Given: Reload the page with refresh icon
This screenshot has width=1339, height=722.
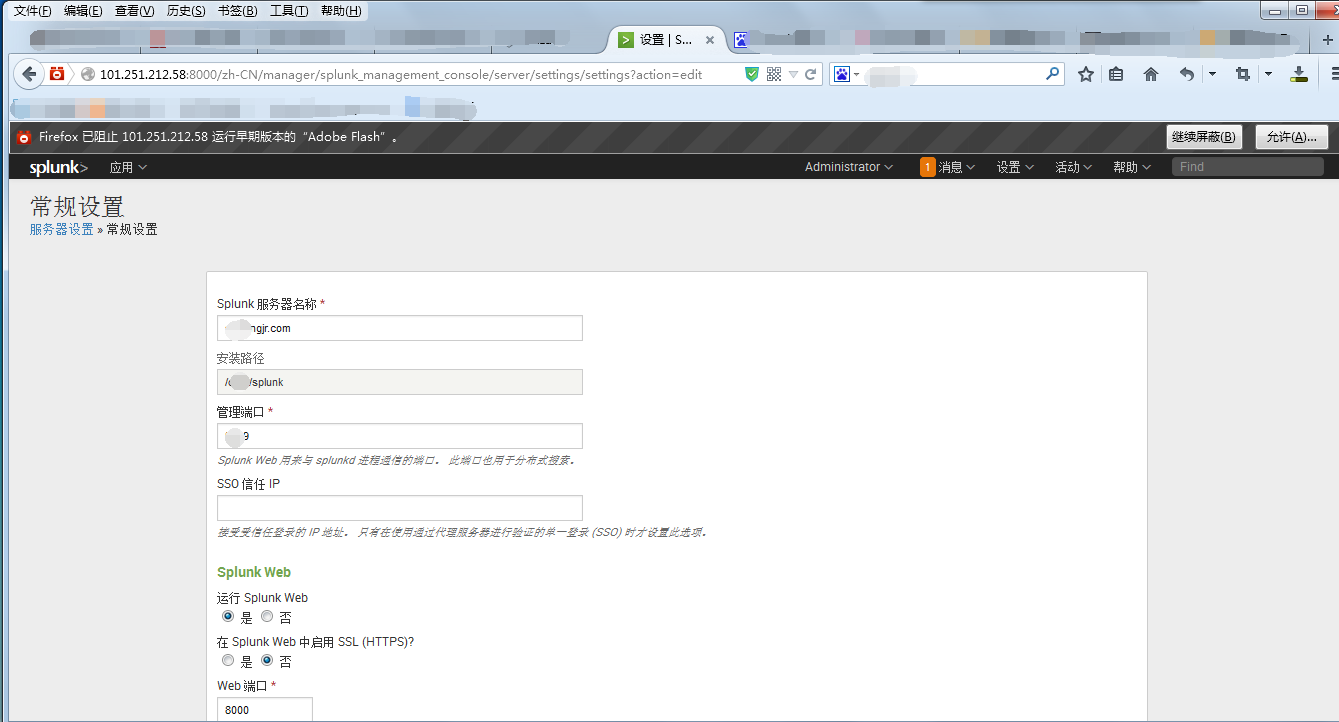Looking at the screenshot, I should point(812,74).
